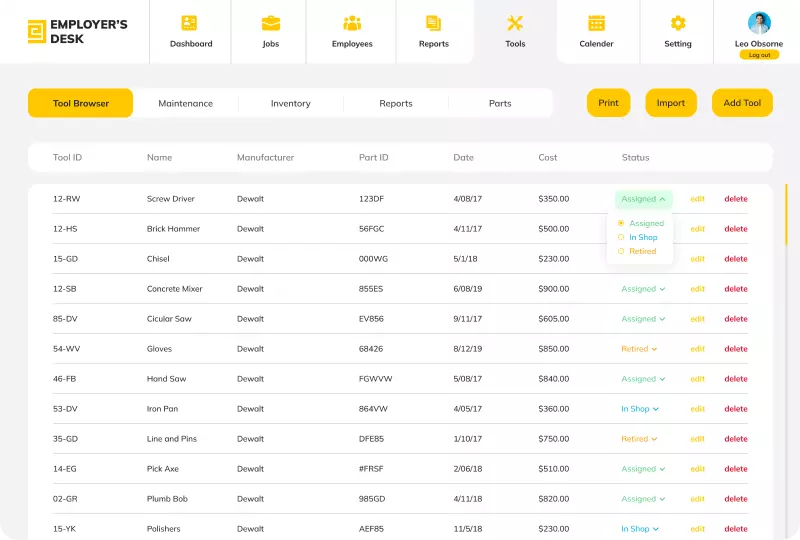Delete the Concrete Mixer row
Image resolution: width=800 pixels, height=540 pixels.
tap(736, 289)
